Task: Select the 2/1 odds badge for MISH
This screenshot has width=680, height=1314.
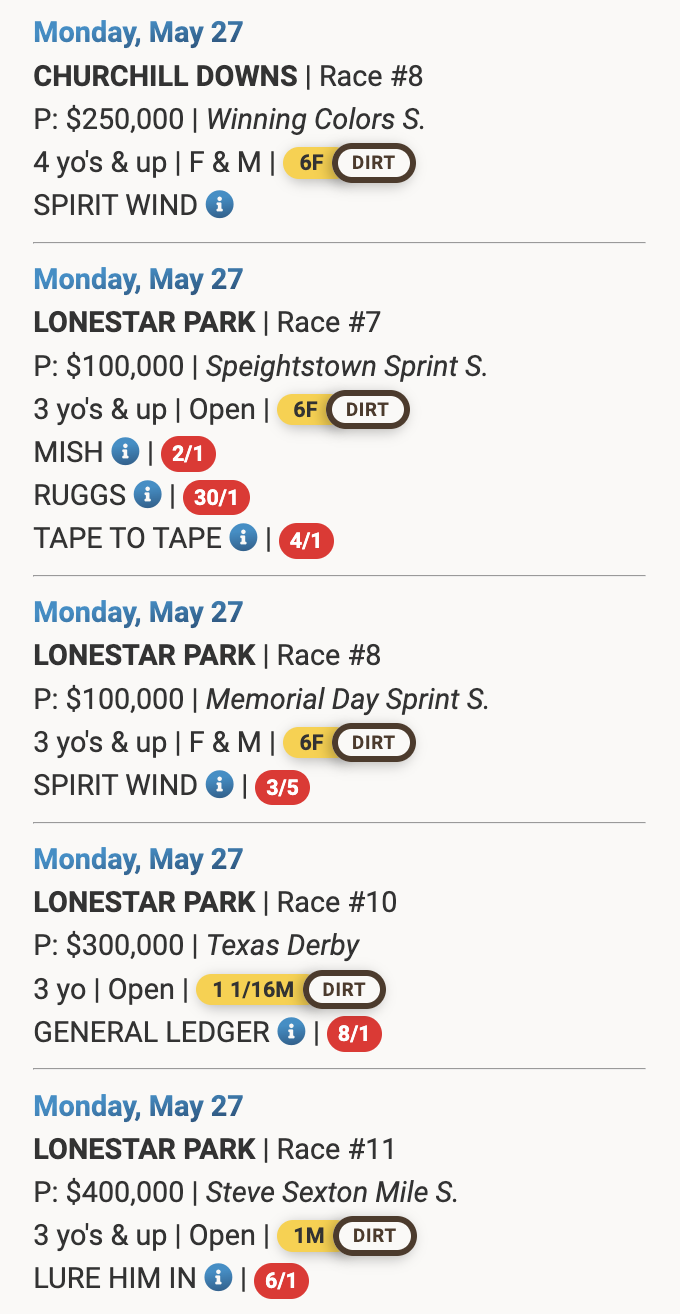Action: point(188,455)
